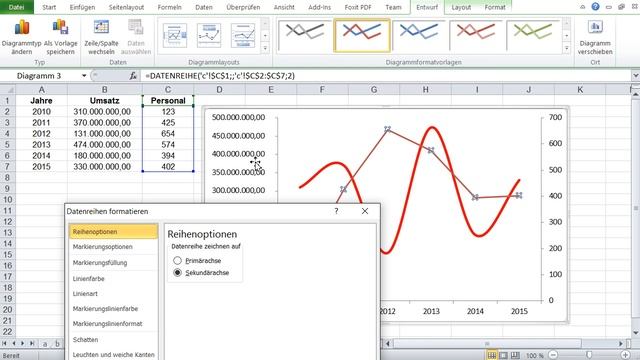Expand chart styles gallery more button
The width and height of the screenshot is (640, 360).
567,49
